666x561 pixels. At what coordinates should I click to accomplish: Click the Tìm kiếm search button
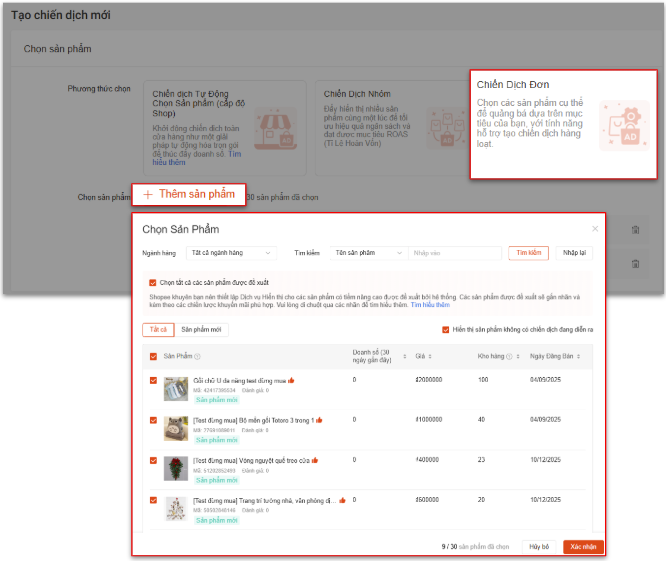(x=528, y=253)
